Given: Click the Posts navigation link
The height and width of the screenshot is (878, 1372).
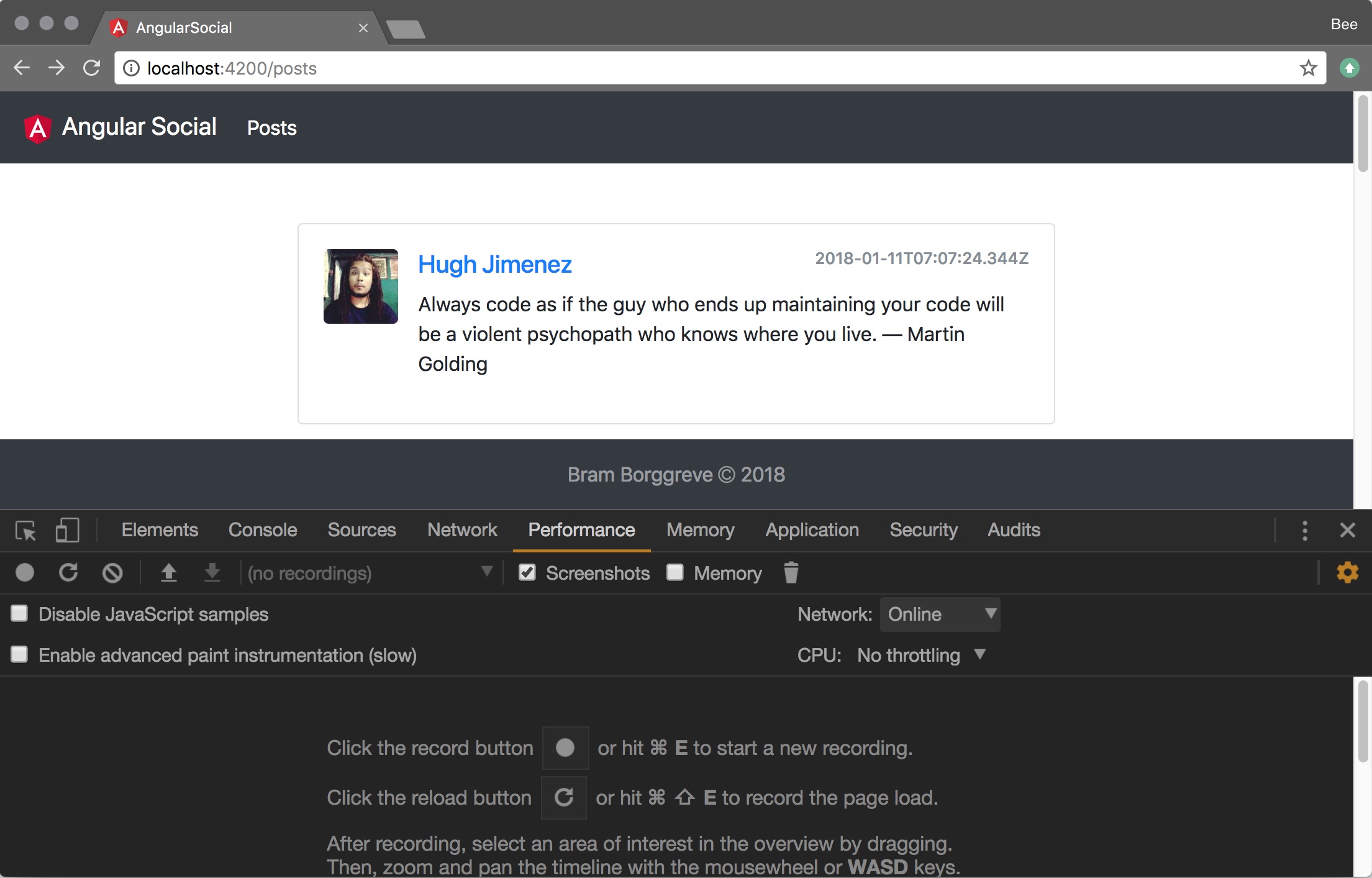Looking at the screenshot, I should tap(271, 128).
